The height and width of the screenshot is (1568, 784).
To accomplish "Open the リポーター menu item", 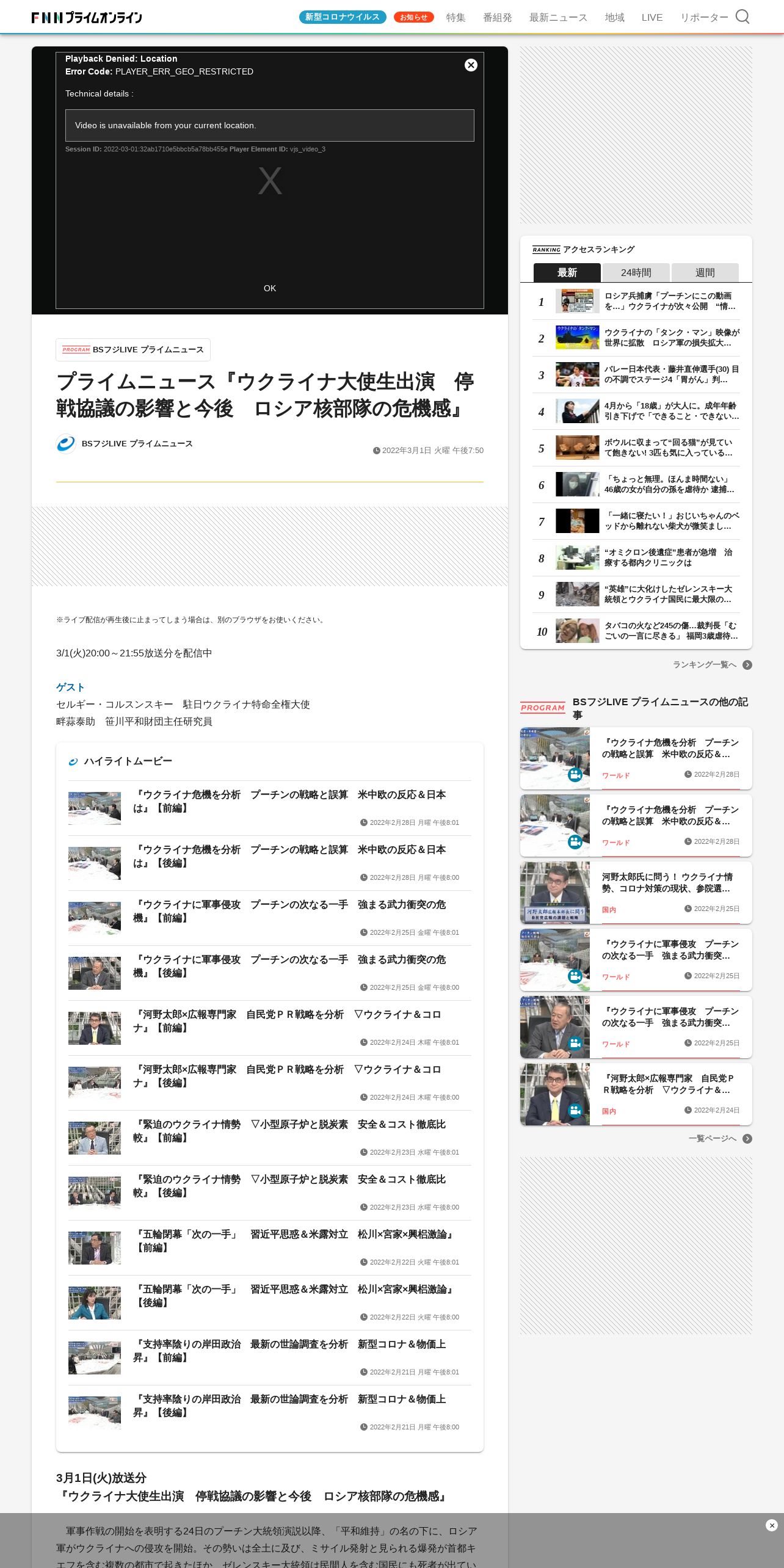I will (704, 17).
